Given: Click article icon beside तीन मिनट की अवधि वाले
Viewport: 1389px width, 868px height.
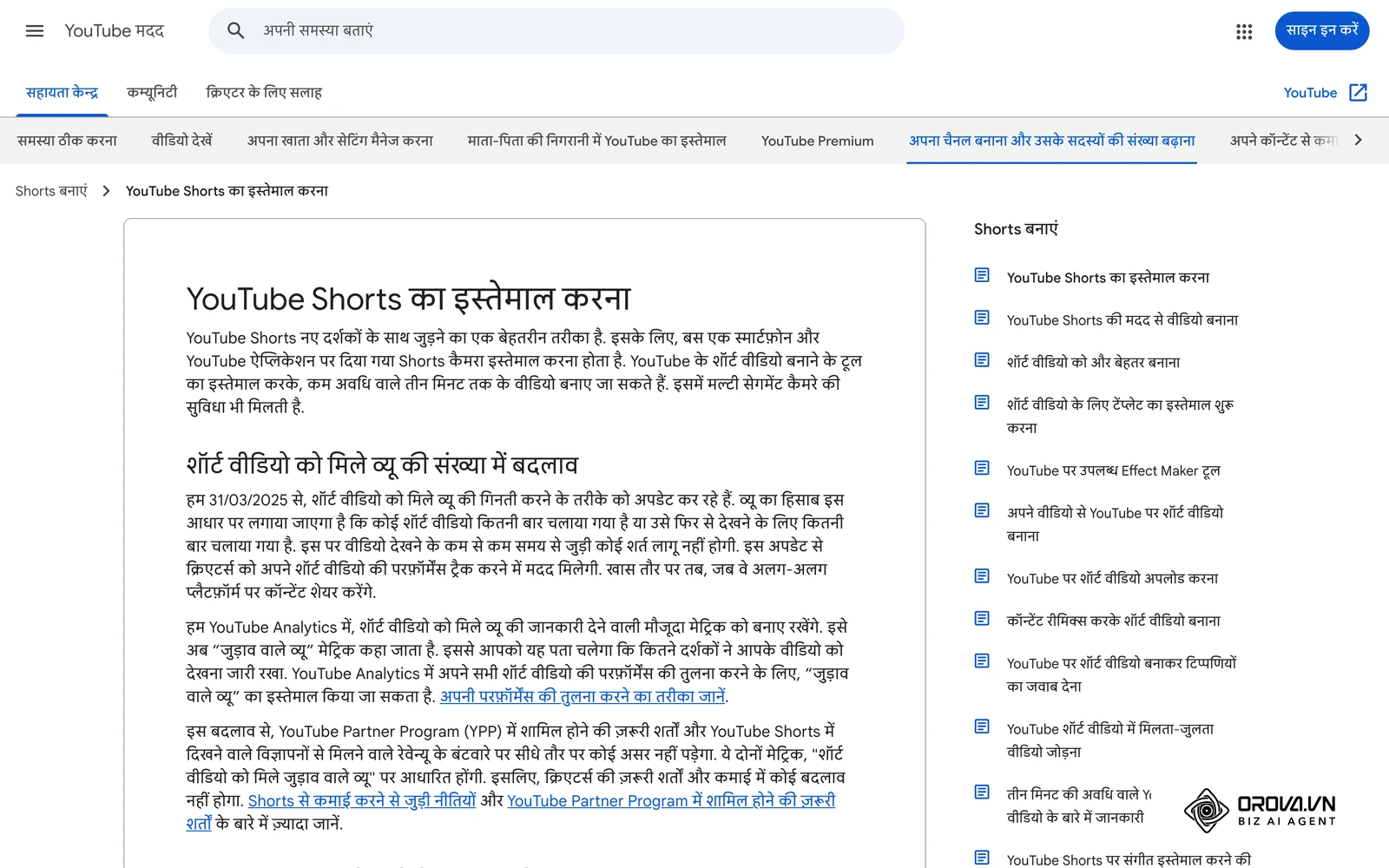Looking at the screenshot, I should pyautogui.click(x=982, y=792).
